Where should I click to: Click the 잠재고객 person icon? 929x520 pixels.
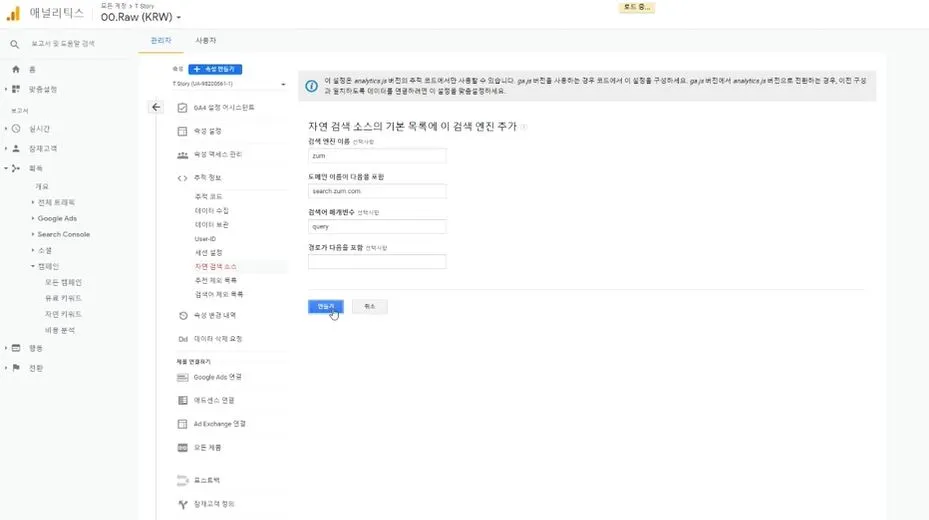click(16, 148)
